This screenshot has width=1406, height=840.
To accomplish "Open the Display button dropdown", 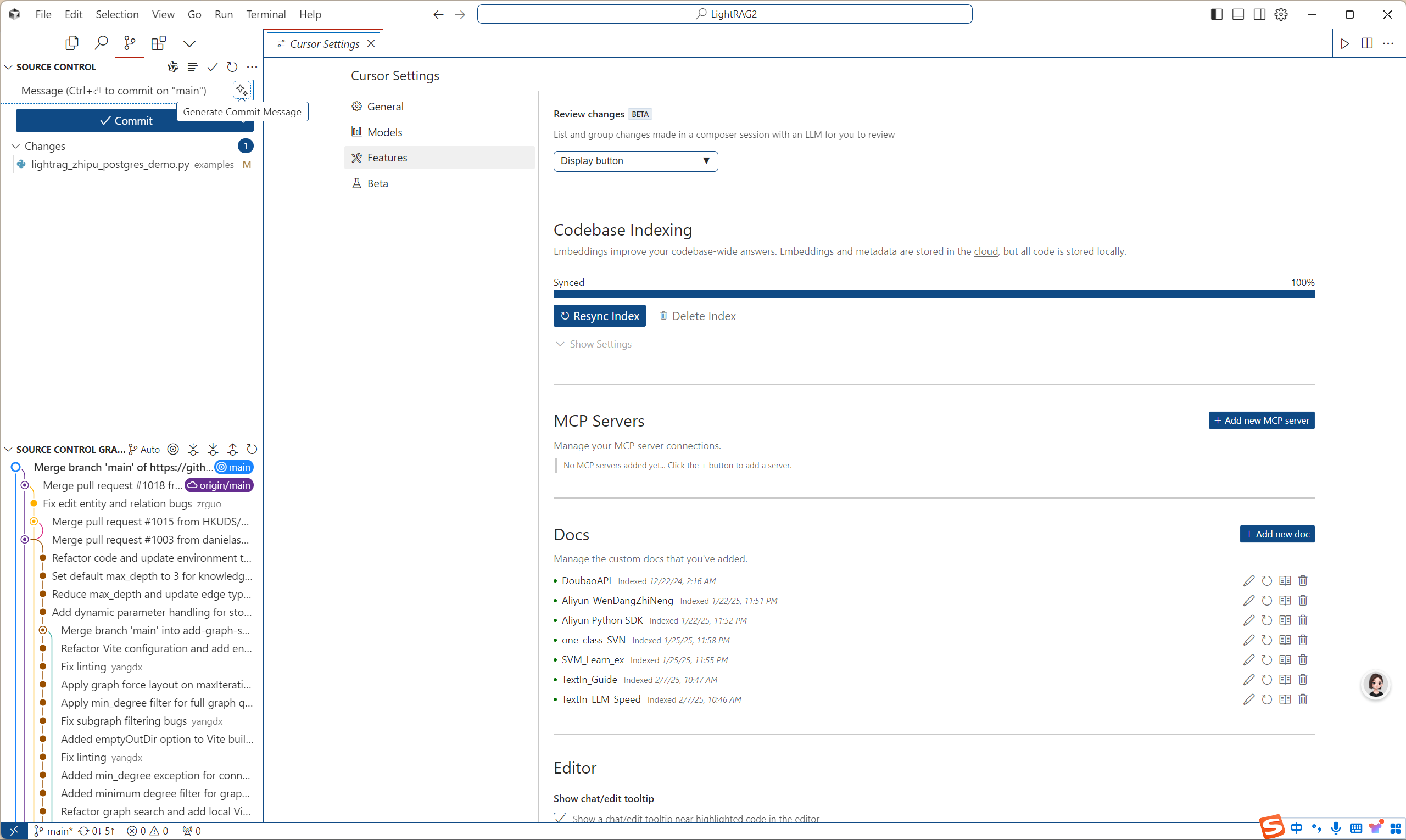I will tap(635, 161).
